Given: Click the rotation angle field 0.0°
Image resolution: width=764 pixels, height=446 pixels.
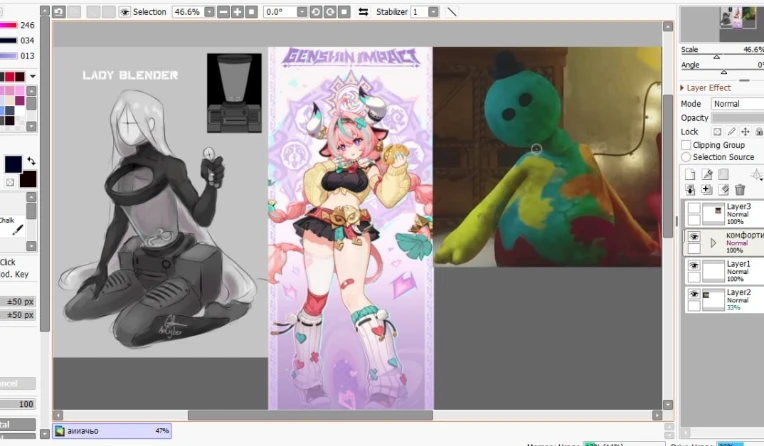Looking at the screenshot, I should (x=280, y=12).
